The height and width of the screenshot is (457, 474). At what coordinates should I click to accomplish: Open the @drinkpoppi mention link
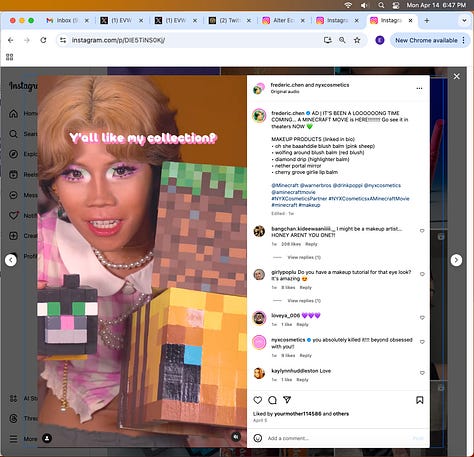tap(347, 185)
